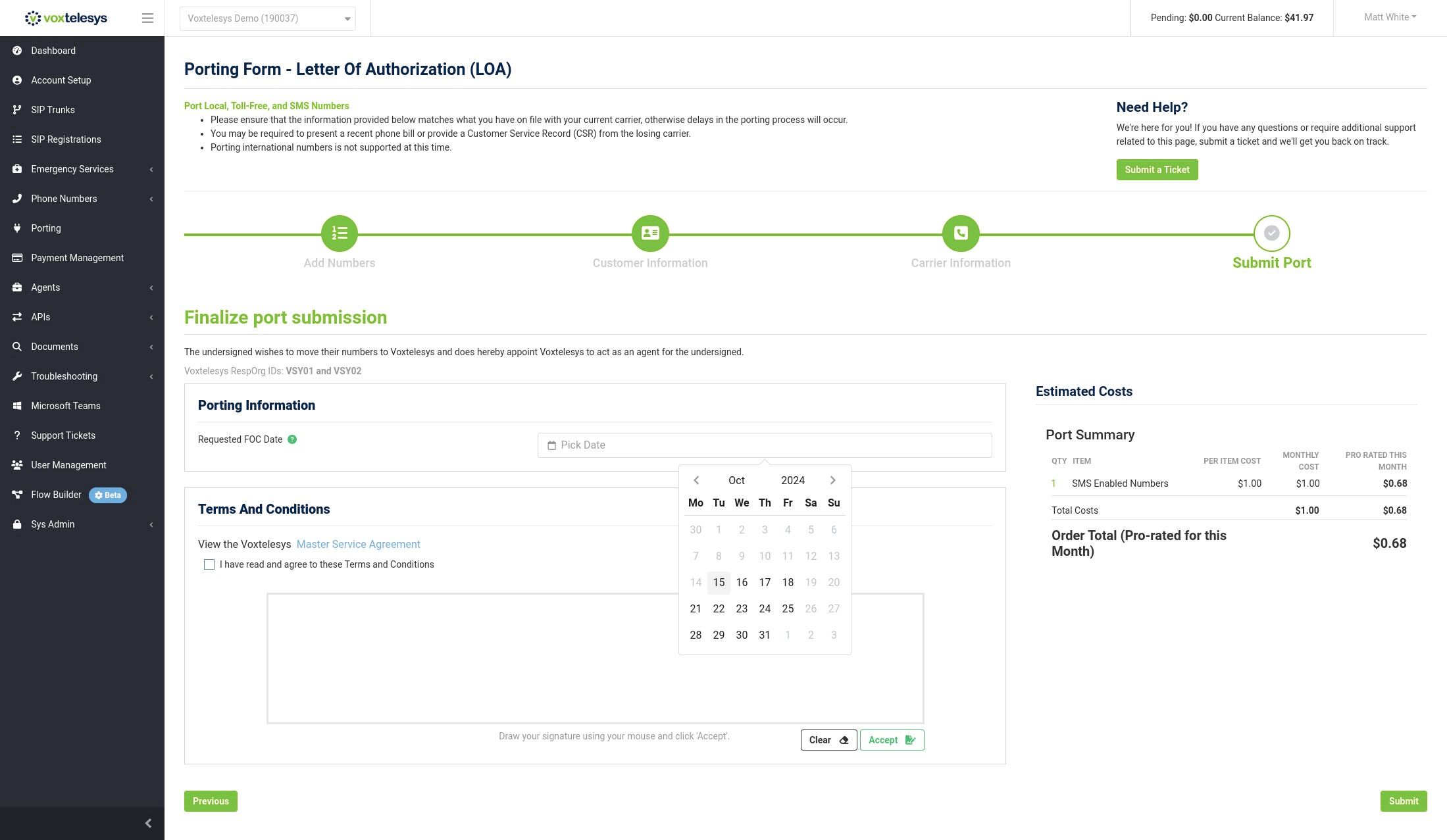Expand the Documents submenu chevron
The height and width of the screenshot is (840, 1447).
tap(151, 347)
